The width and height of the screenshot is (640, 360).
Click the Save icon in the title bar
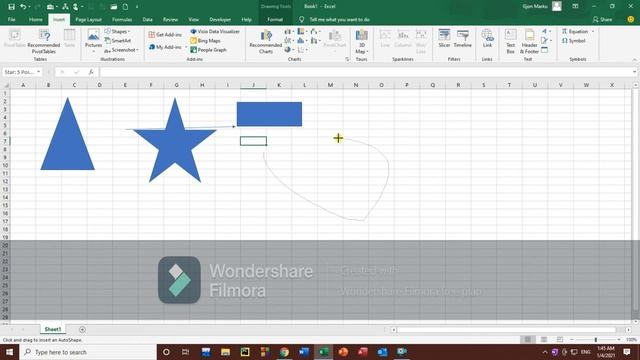[x=11, y=7]
